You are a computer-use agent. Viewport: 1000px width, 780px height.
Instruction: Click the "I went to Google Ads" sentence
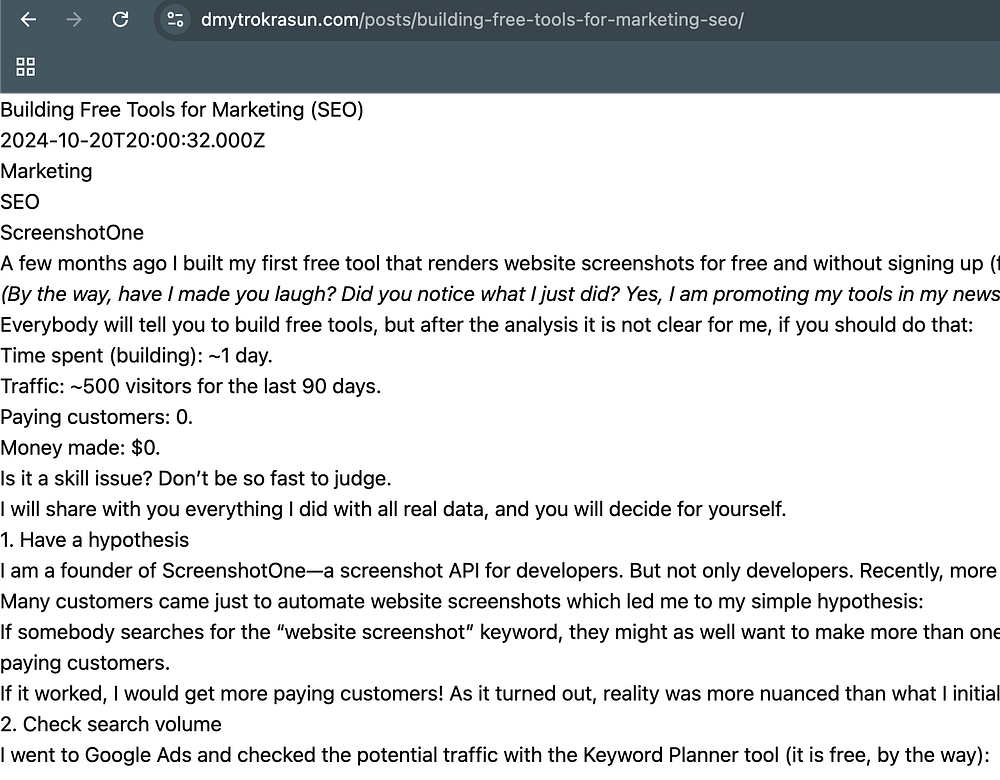(x=495, y=755)
